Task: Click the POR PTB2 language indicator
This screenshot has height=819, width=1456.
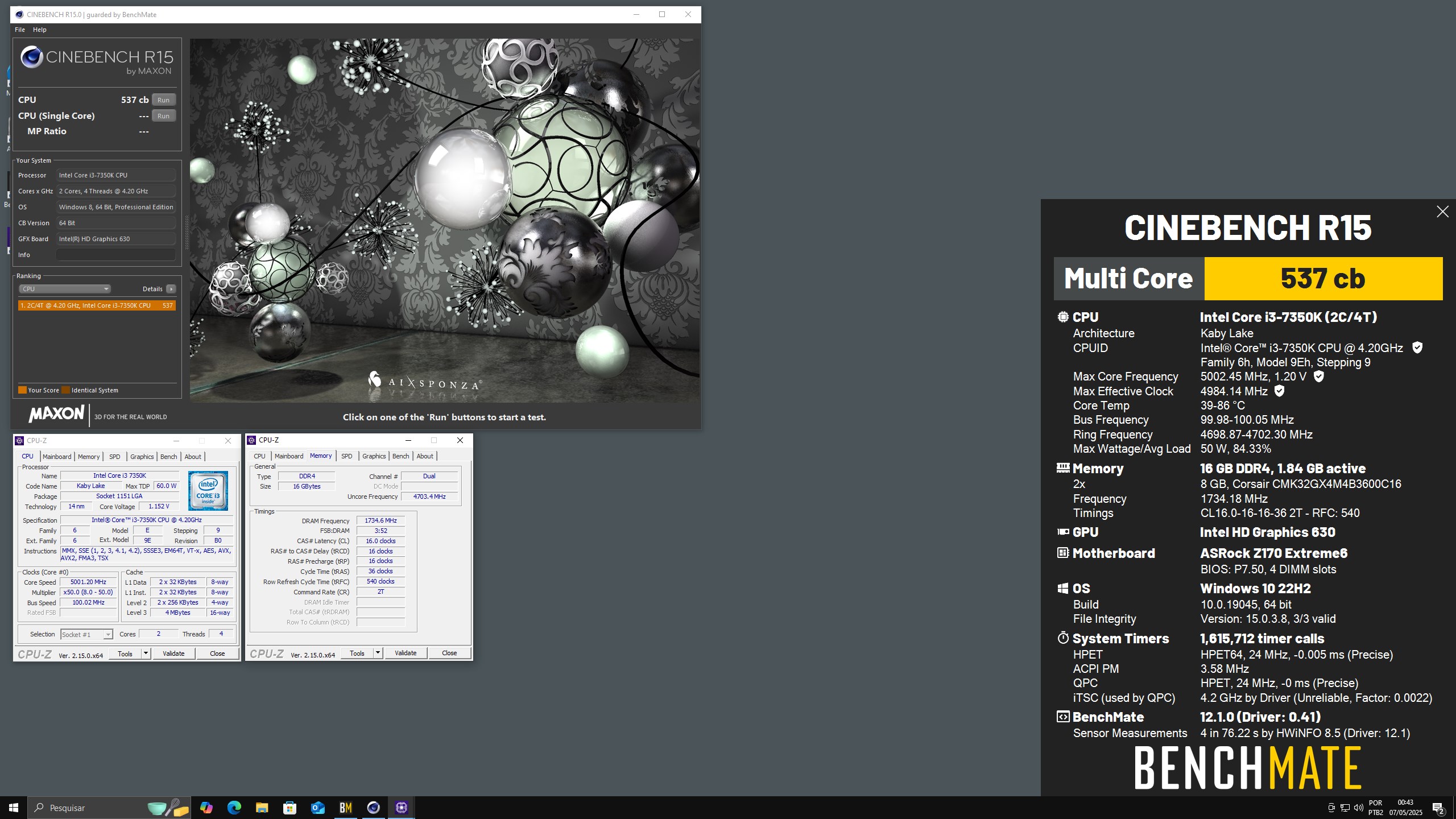Action: coord(1376,808)
